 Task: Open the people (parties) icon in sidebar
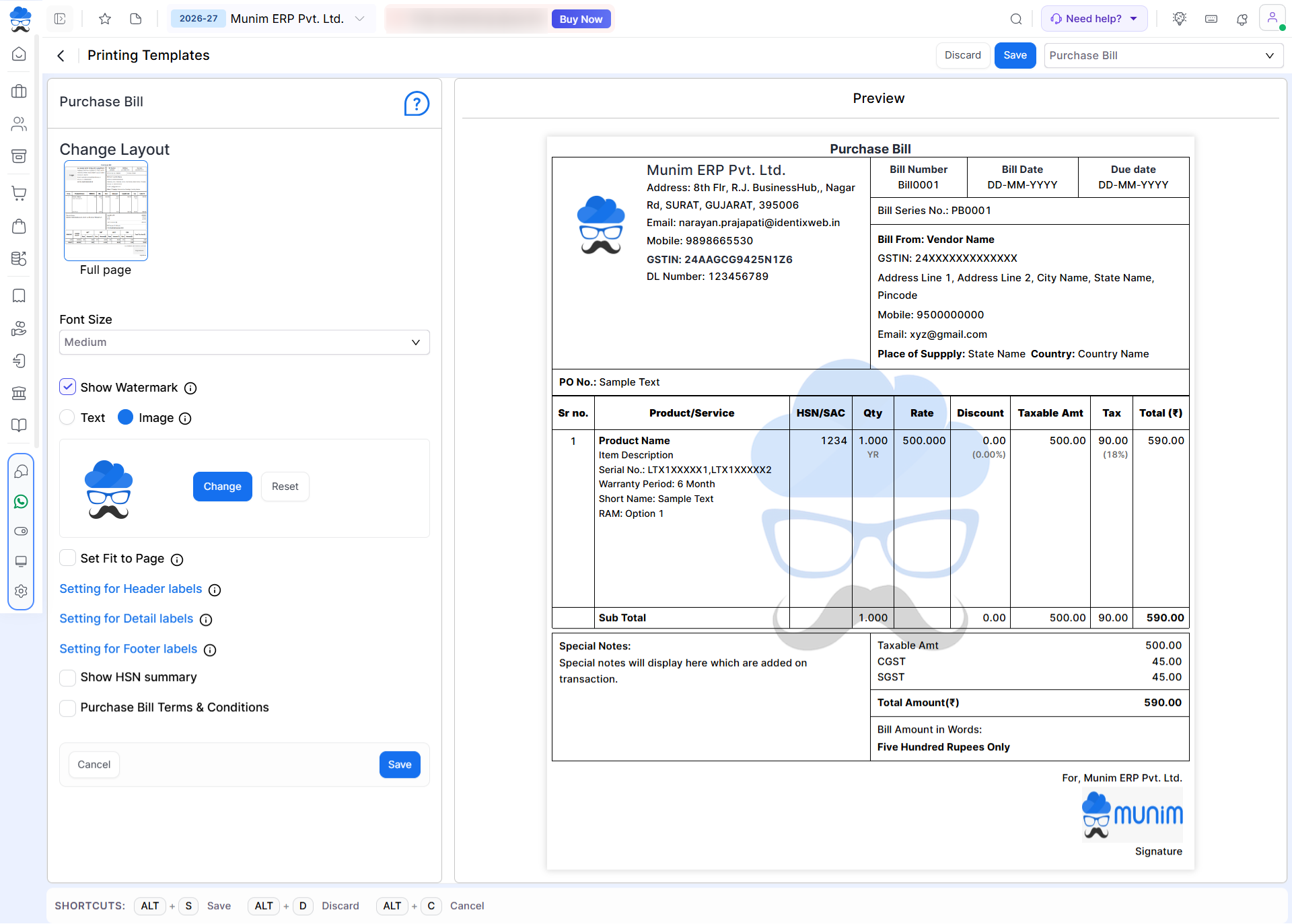click(20, 124)
